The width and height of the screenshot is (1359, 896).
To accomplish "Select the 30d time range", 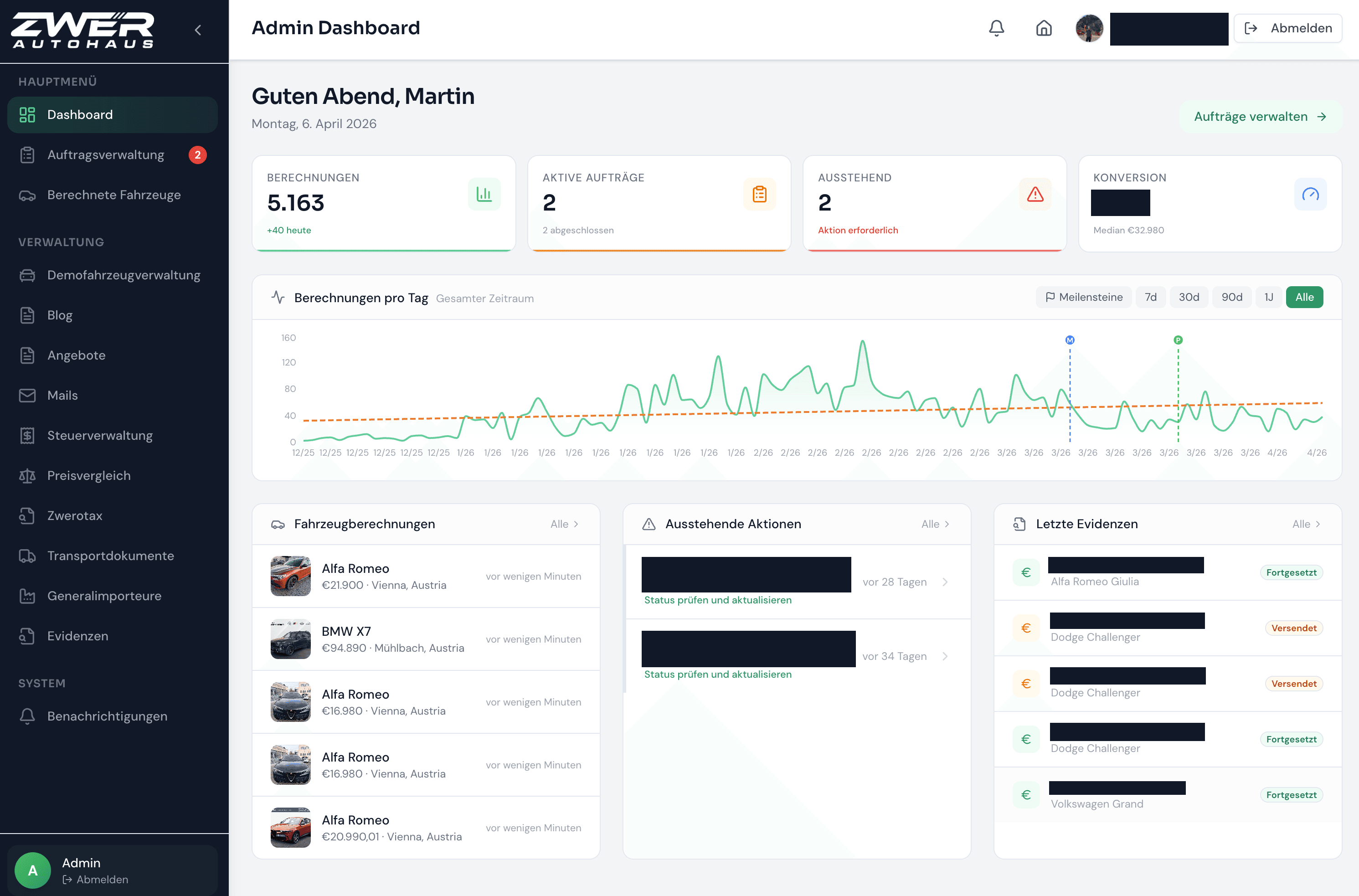I will click(1189, 297).
